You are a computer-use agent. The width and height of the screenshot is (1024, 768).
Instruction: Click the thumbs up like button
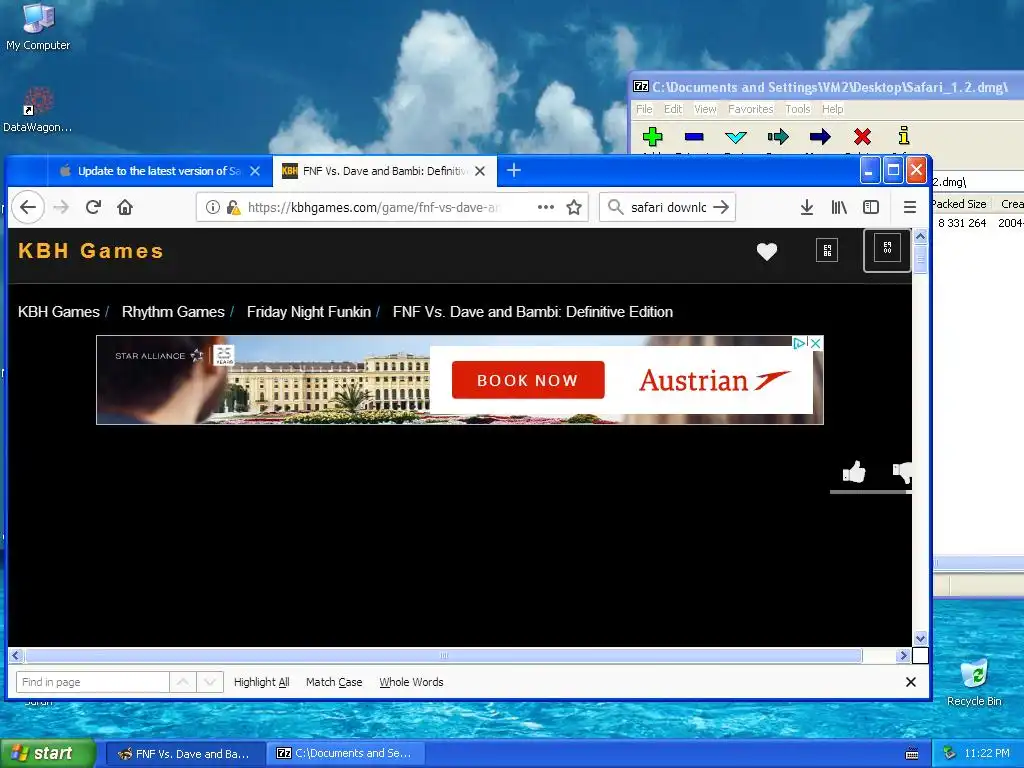coord(854,471)
